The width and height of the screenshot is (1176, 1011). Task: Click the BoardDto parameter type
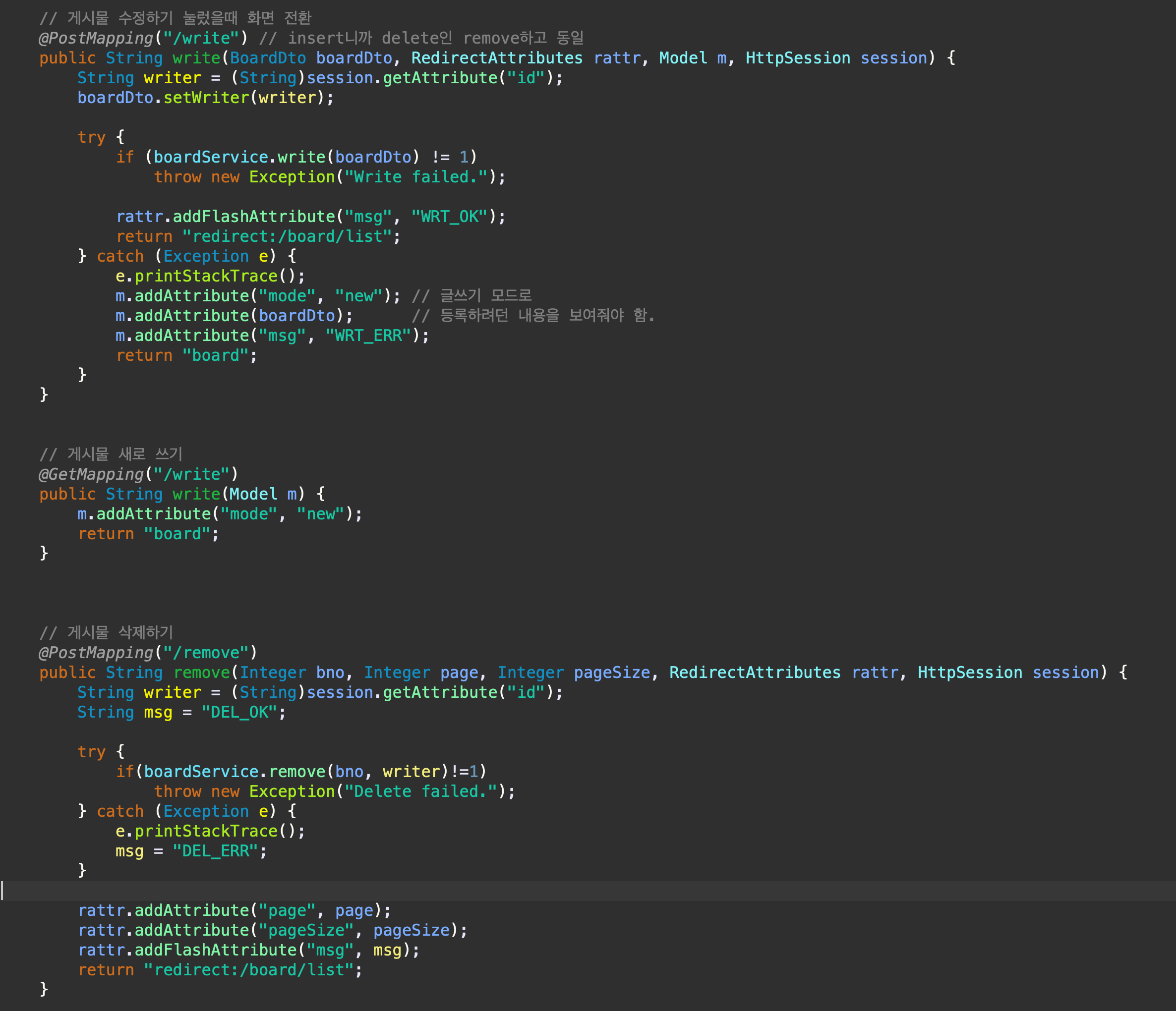pos(267,58)
